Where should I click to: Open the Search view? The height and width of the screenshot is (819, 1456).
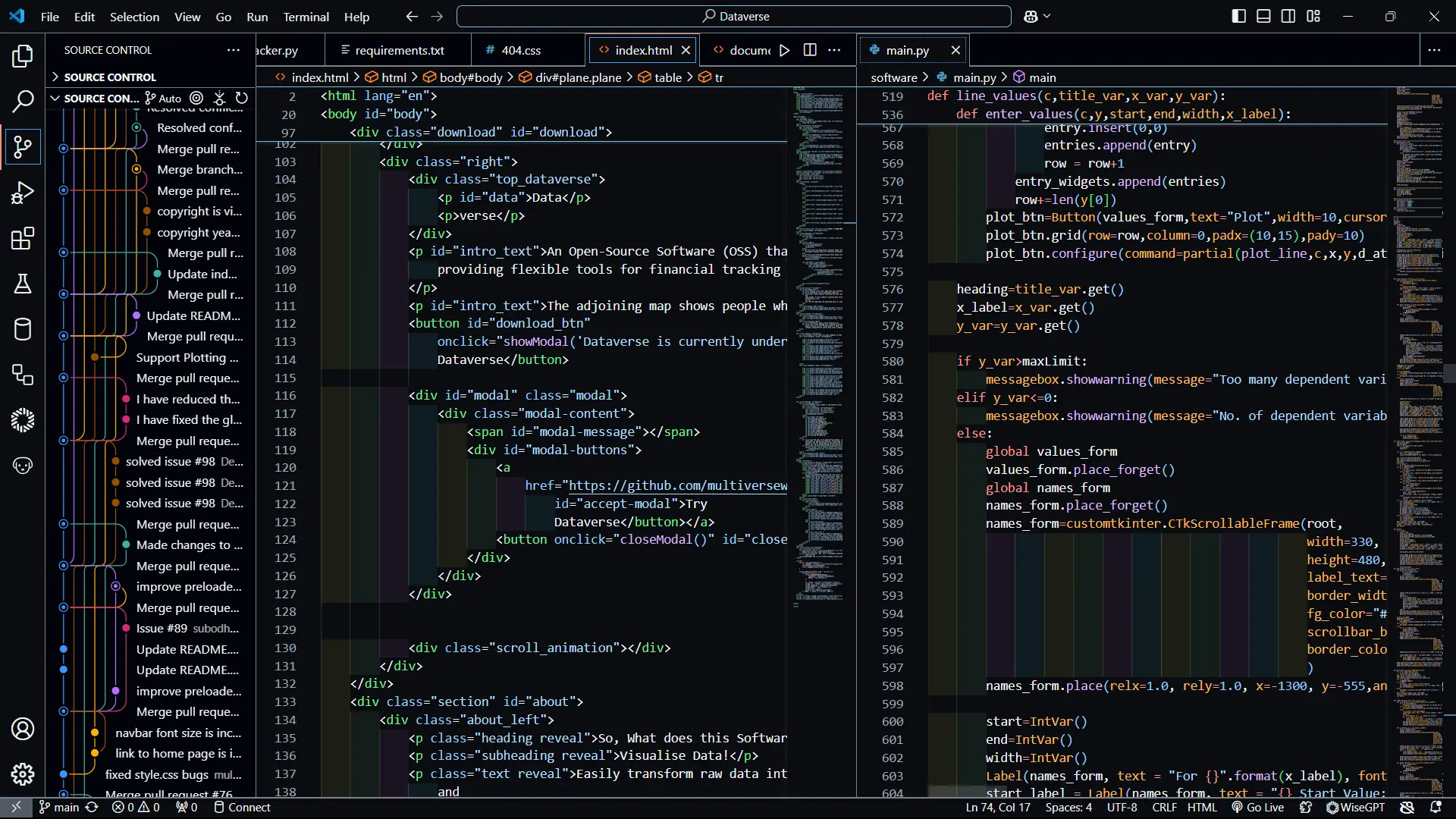point(23,102)
